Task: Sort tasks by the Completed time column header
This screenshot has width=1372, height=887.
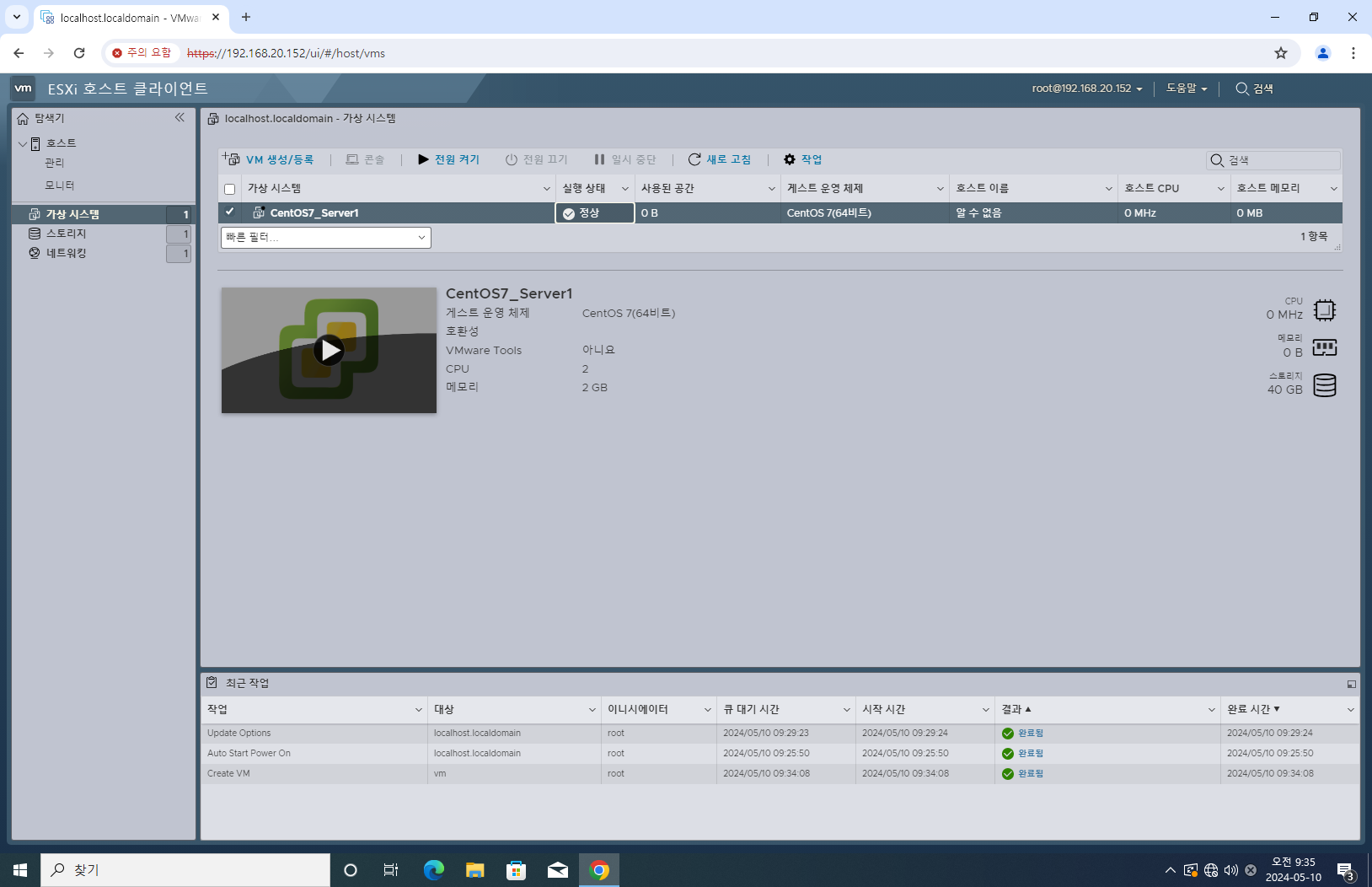Action: 1253,709
